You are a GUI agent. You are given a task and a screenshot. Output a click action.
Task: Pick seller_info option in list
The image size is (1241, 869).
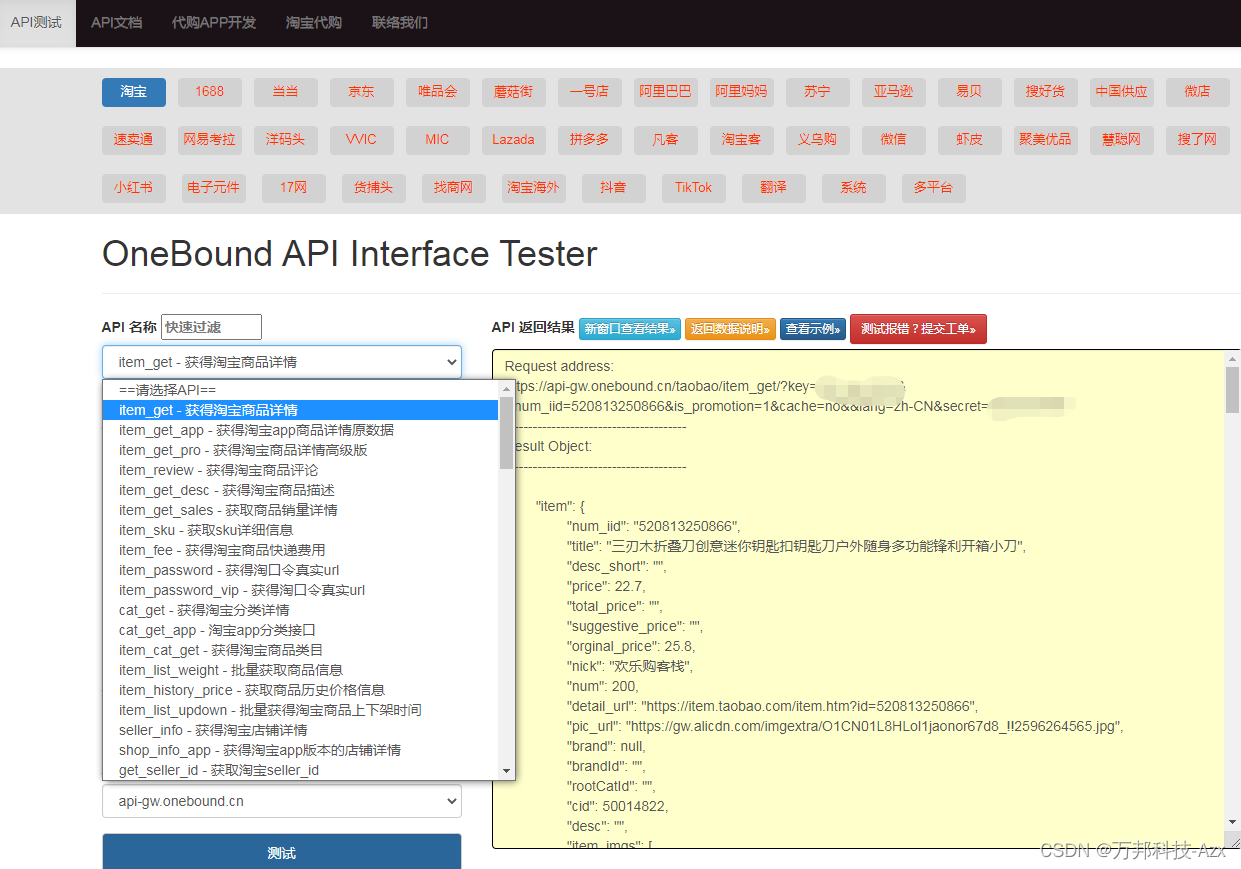300,730
